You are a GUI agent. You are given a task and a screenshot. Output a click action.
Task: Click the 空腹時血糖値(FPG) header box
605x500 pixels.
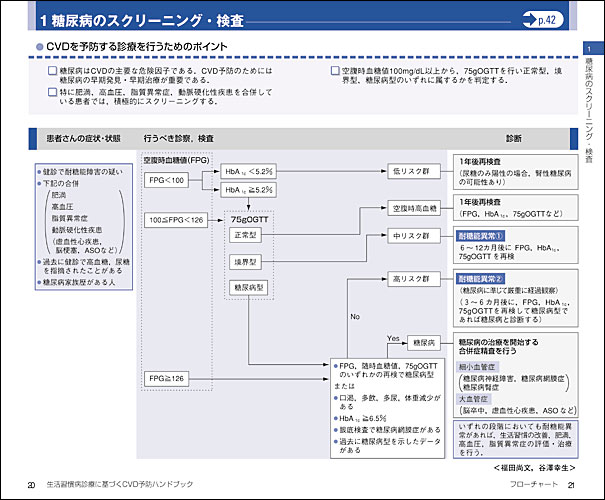coord(176,160)
